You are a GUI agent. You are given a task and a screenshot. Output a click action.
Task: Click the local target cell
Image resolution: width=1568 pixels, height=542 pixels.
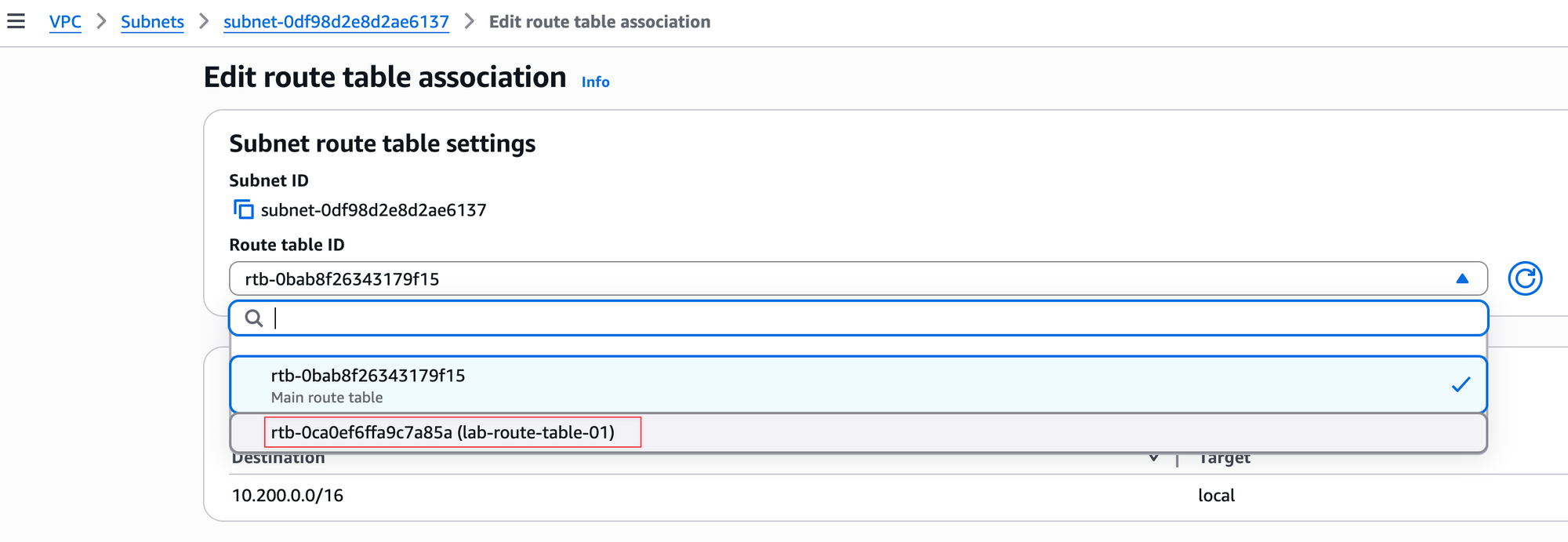1216,496
